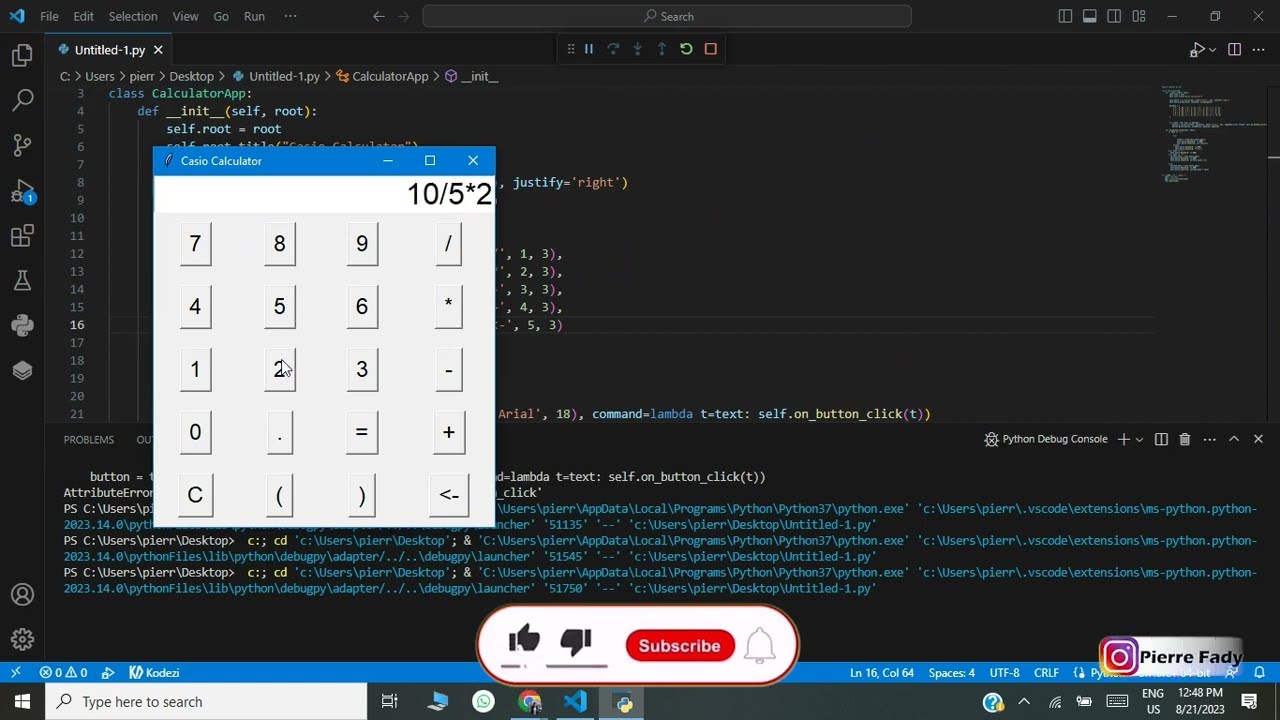
Task: Open the editor More Actions menu
Action: (1259, 50)
